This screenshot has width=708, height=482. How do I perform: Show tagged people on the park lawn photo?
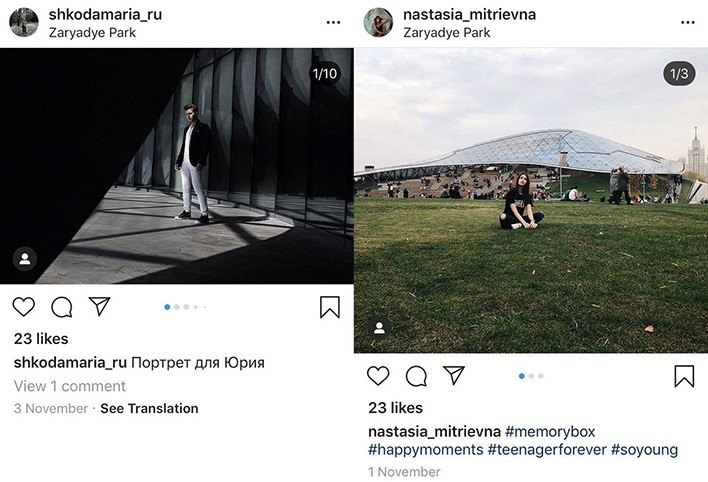[x=379, y=328]
